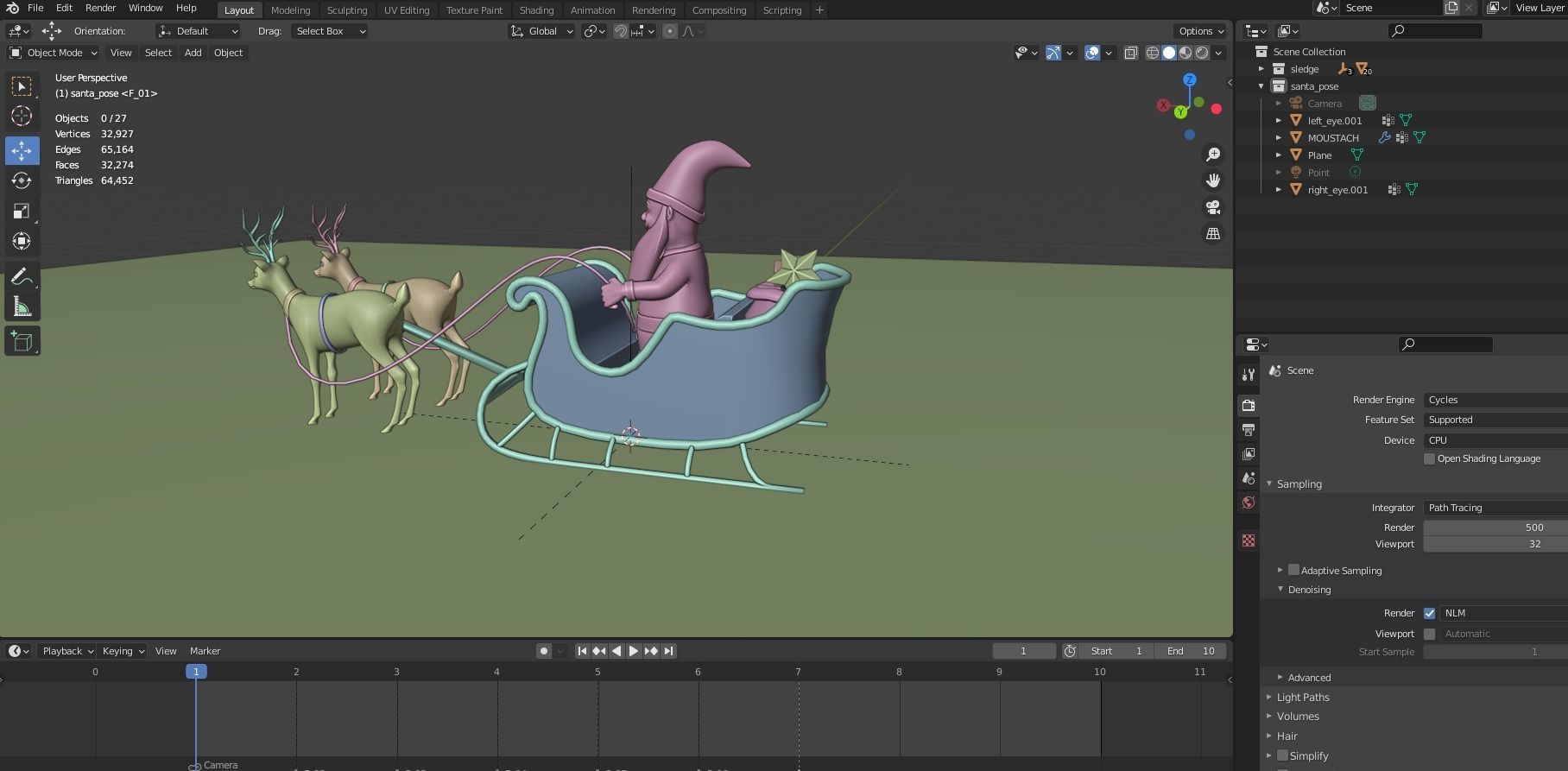Activate the Cursor tool

pyautogui.click(x=22, y=116)
